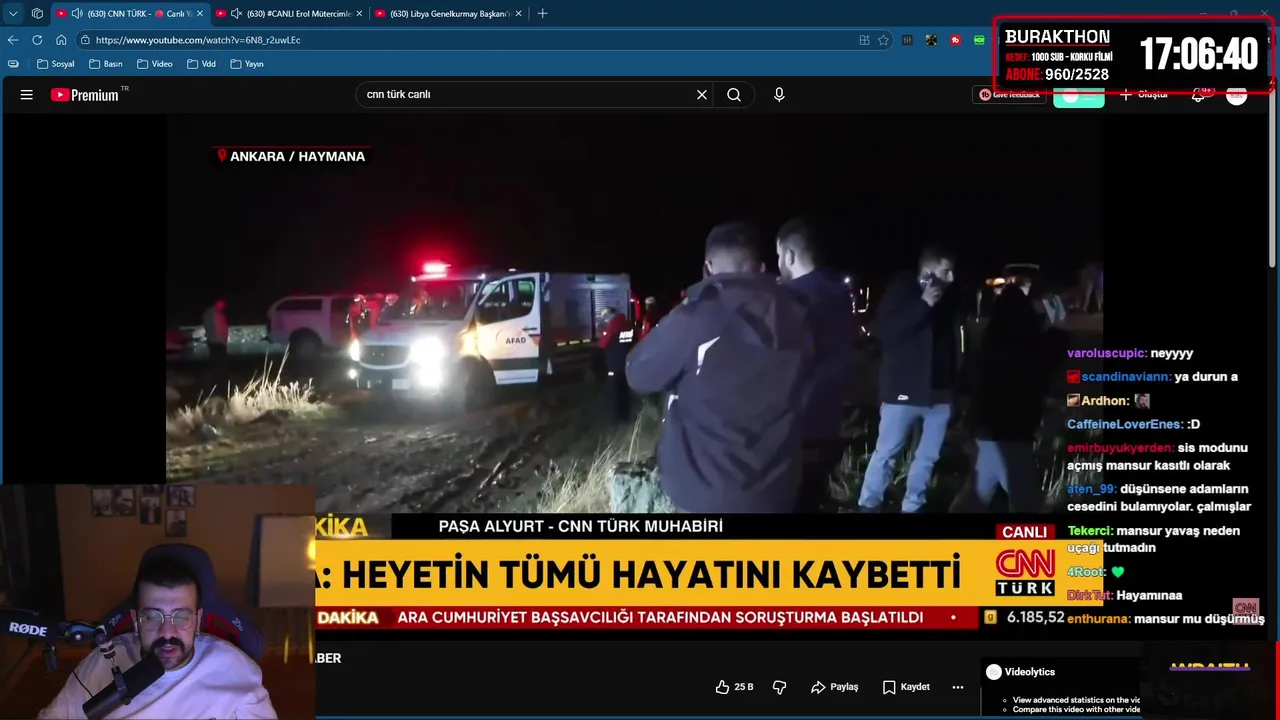Viewport: 1280px width, 720px height.
Task: Open the Video bookmarks folder
Action: coord(154,64)
